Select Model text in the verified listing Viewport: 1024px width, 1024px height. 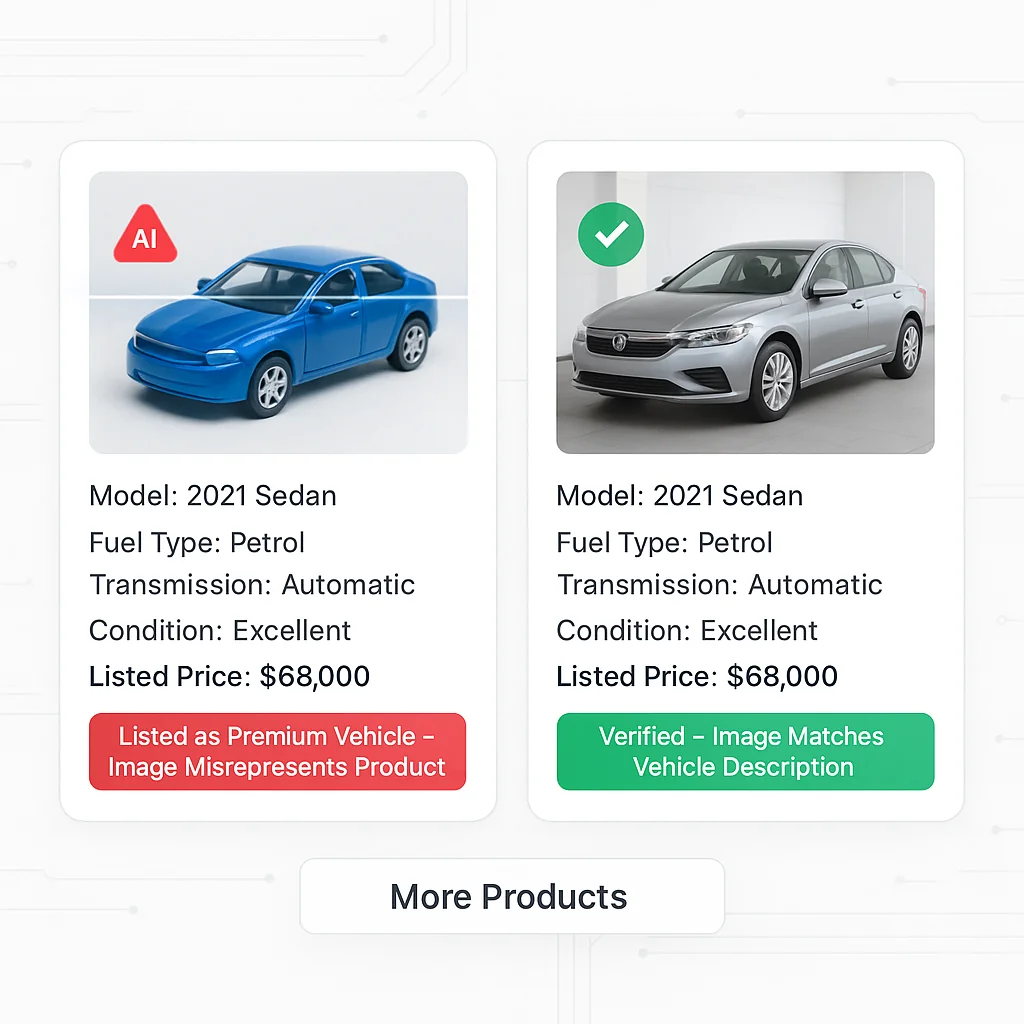[x=680, y=496]
